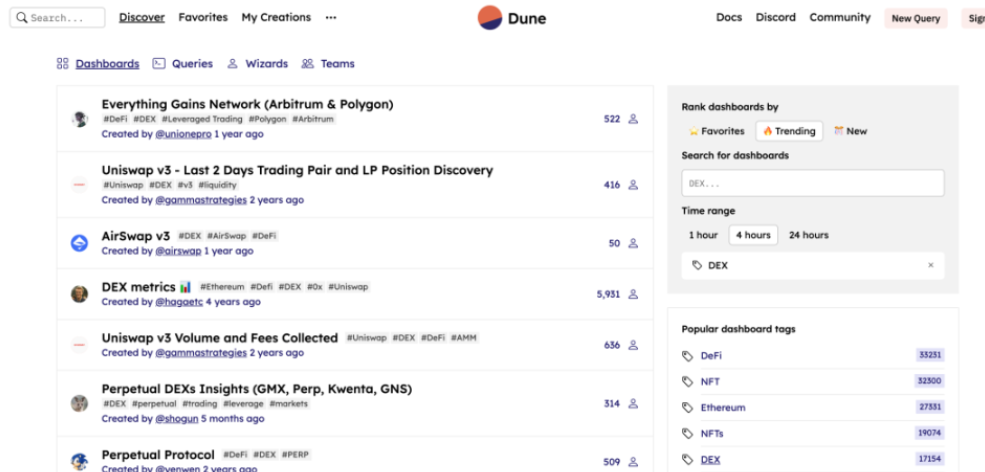This screenshot has height=472, width=985.
Task: Open the Wizards tab
Action: pos(258,64)
